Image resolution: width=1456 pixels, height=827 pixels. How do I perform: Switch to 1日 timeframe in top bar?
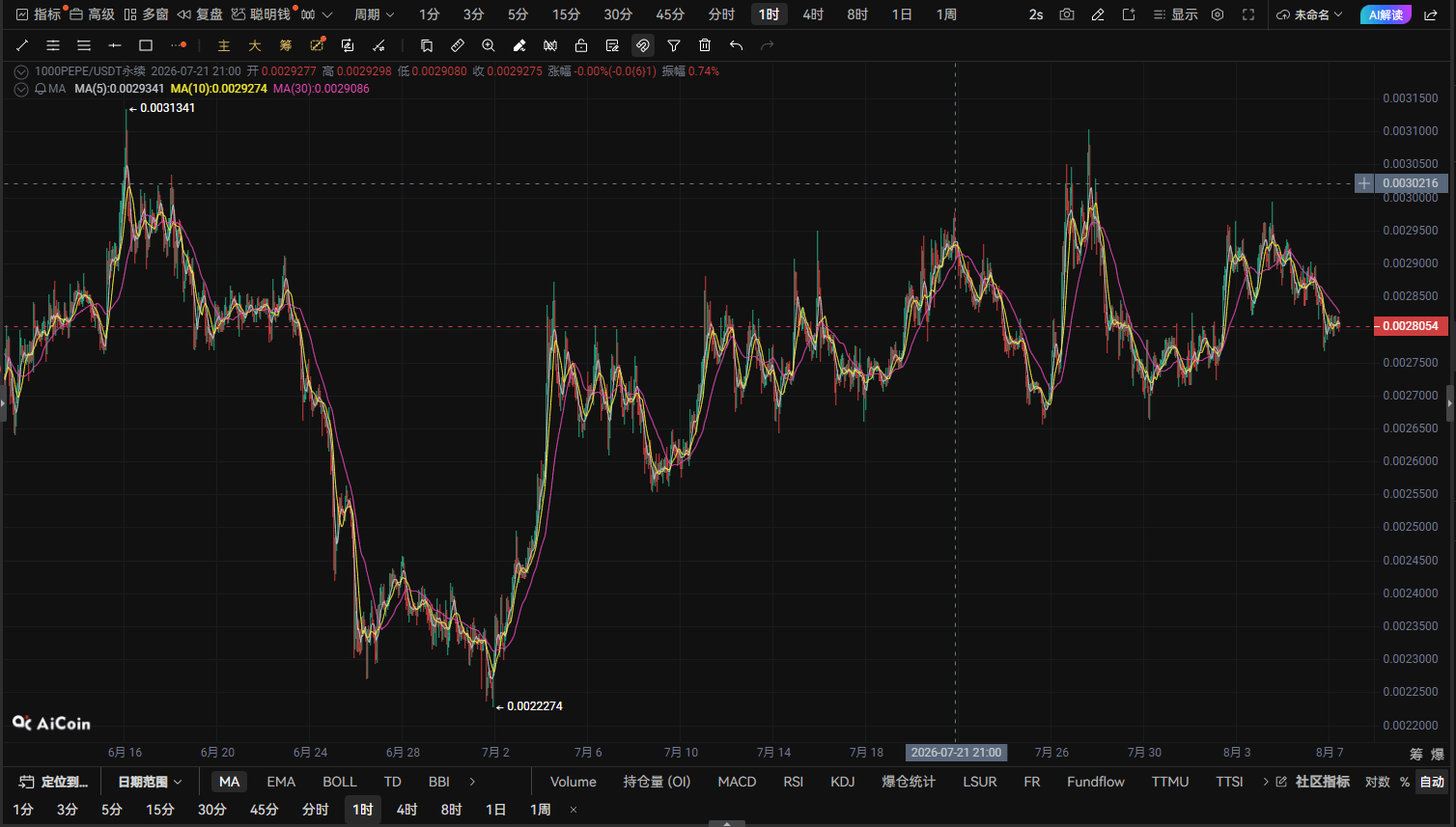coord(902,14)
